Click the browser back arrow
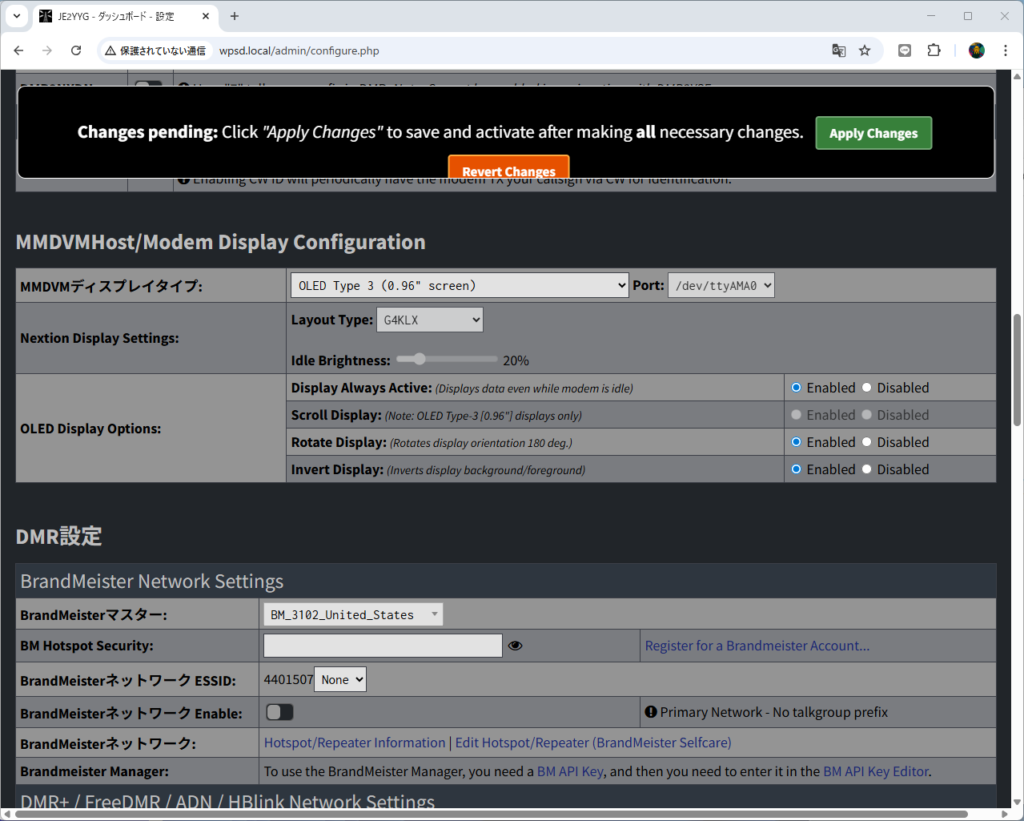Image resolution: width=1024 pixels, height=821 pixels. (19, 51)
